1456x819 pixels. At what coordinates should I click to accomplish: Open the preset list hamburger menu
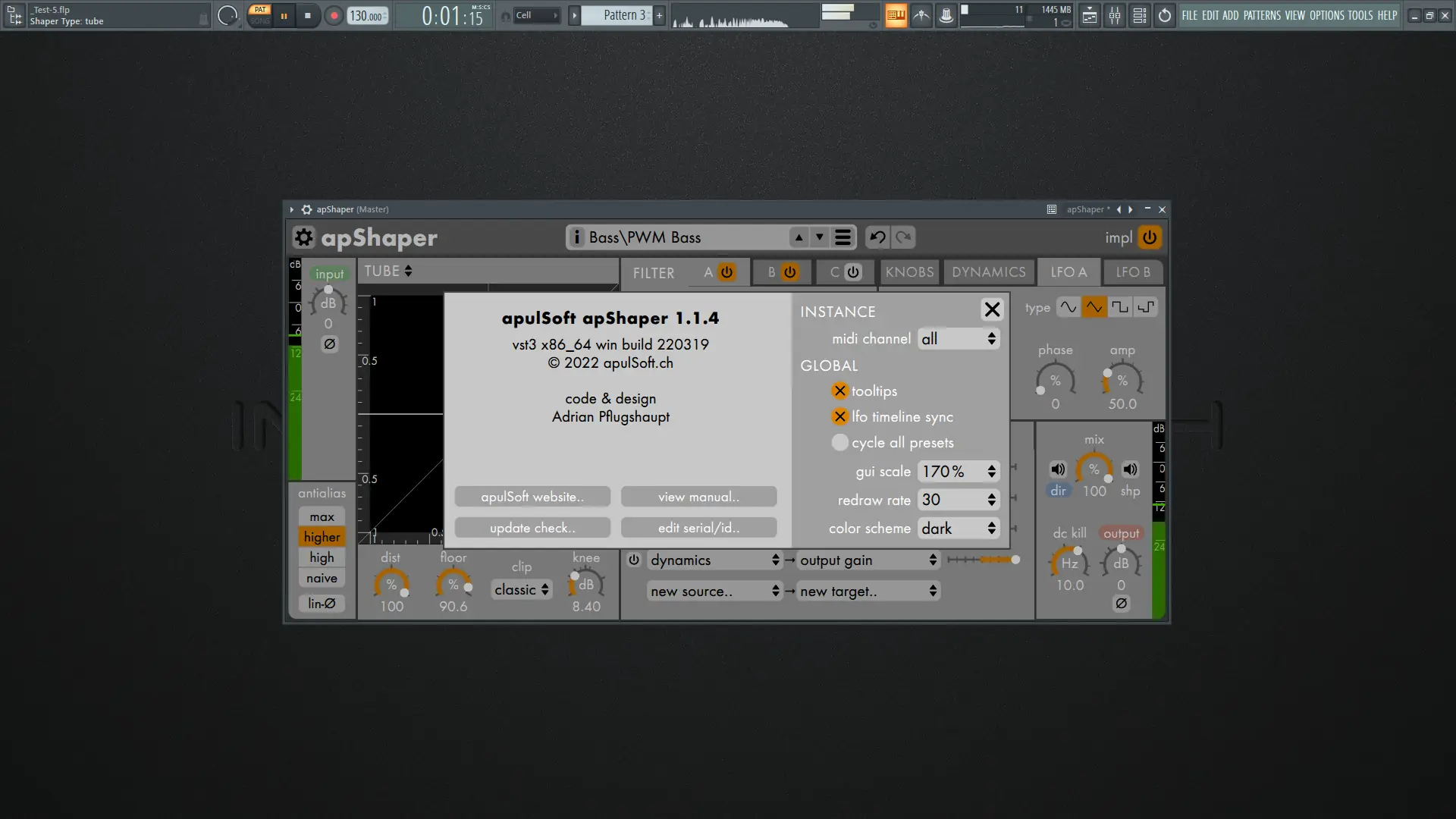click(843, 237)
